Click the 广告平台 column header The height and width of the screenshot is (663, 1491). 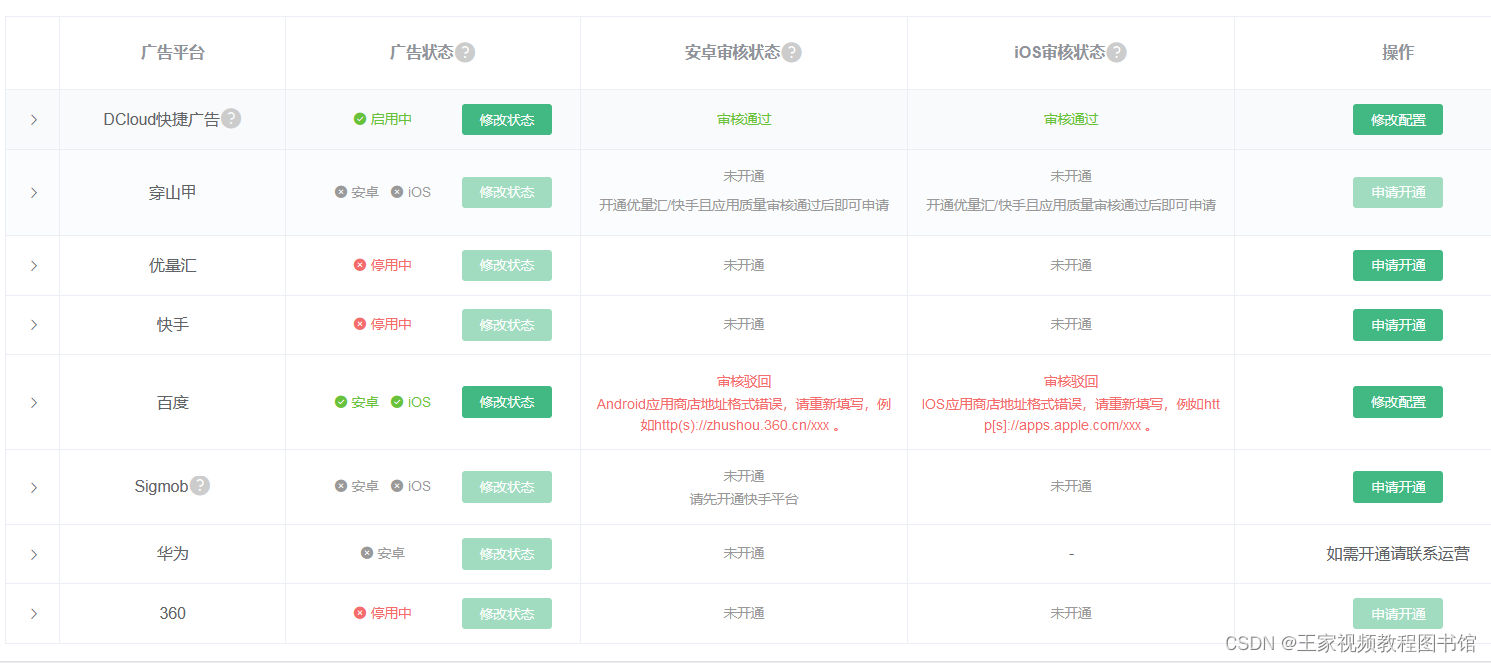point(172,53)
